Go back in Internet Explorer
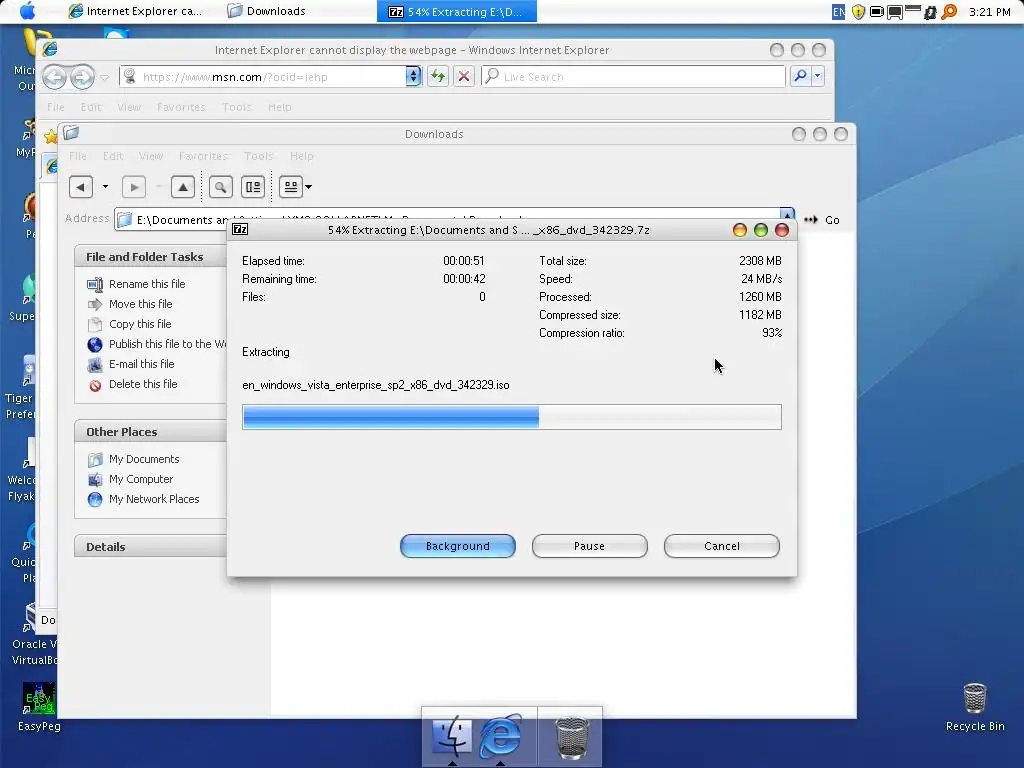Screen dimensions: 1024x768 click(55, 78)
